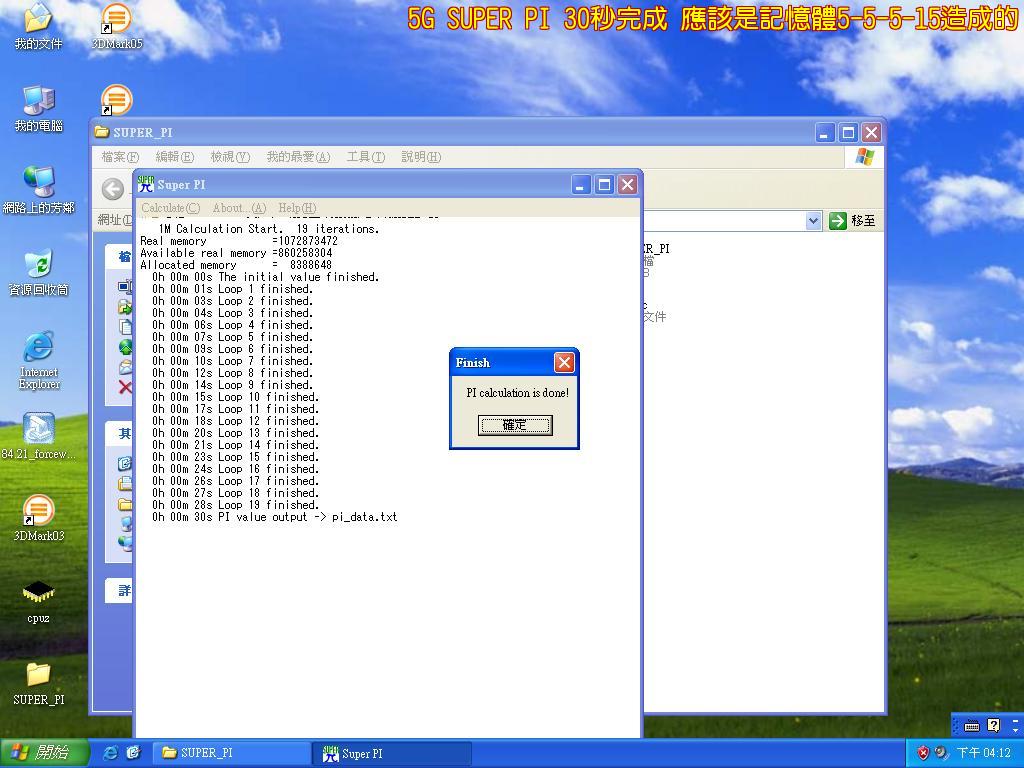This screenshot has height=768, width=1024.
Task: Click the 開始 Start button
Action: 43,753
